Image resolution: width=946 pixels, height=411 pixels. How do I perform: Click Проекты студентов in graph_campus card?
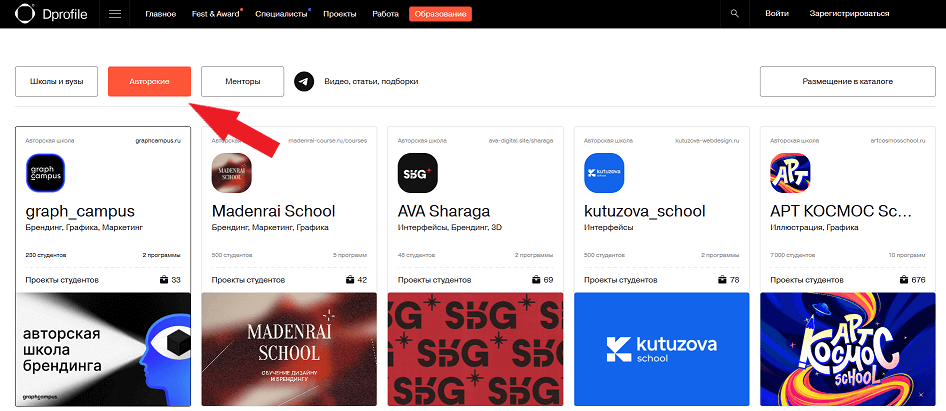click(x=62, y=280)
